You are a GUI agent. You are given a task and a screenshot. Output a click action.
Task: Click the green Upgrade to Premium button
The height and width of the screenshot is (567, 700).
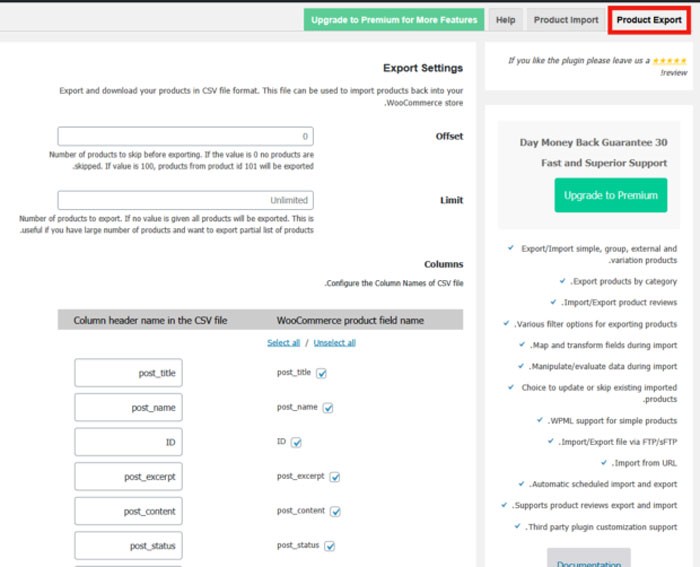611,195
